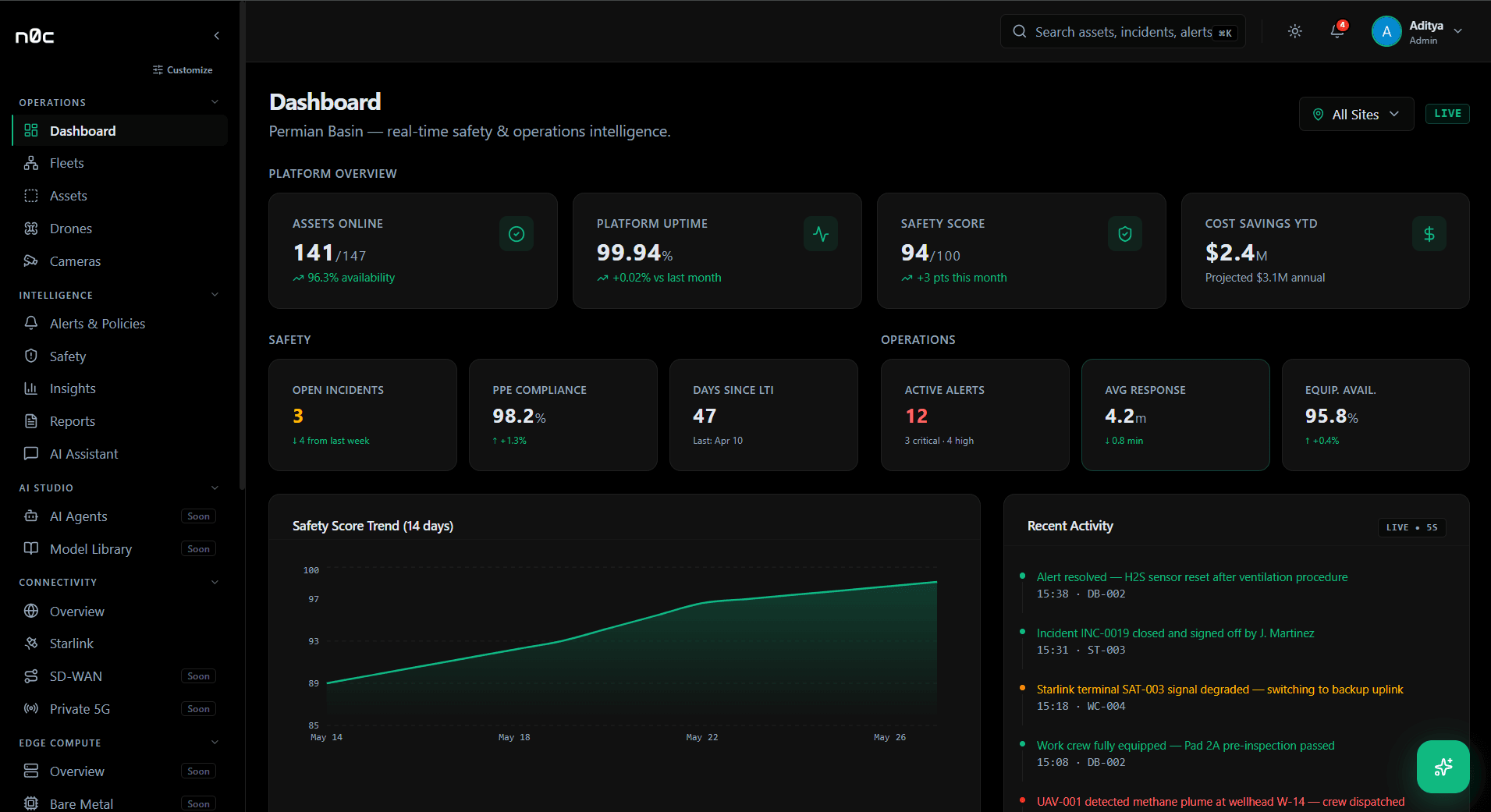Image resolution: width=1491 pixels, height=812 pixels.
Task: Click the Assets Online checkmark icon
Action: coord(517,234)
